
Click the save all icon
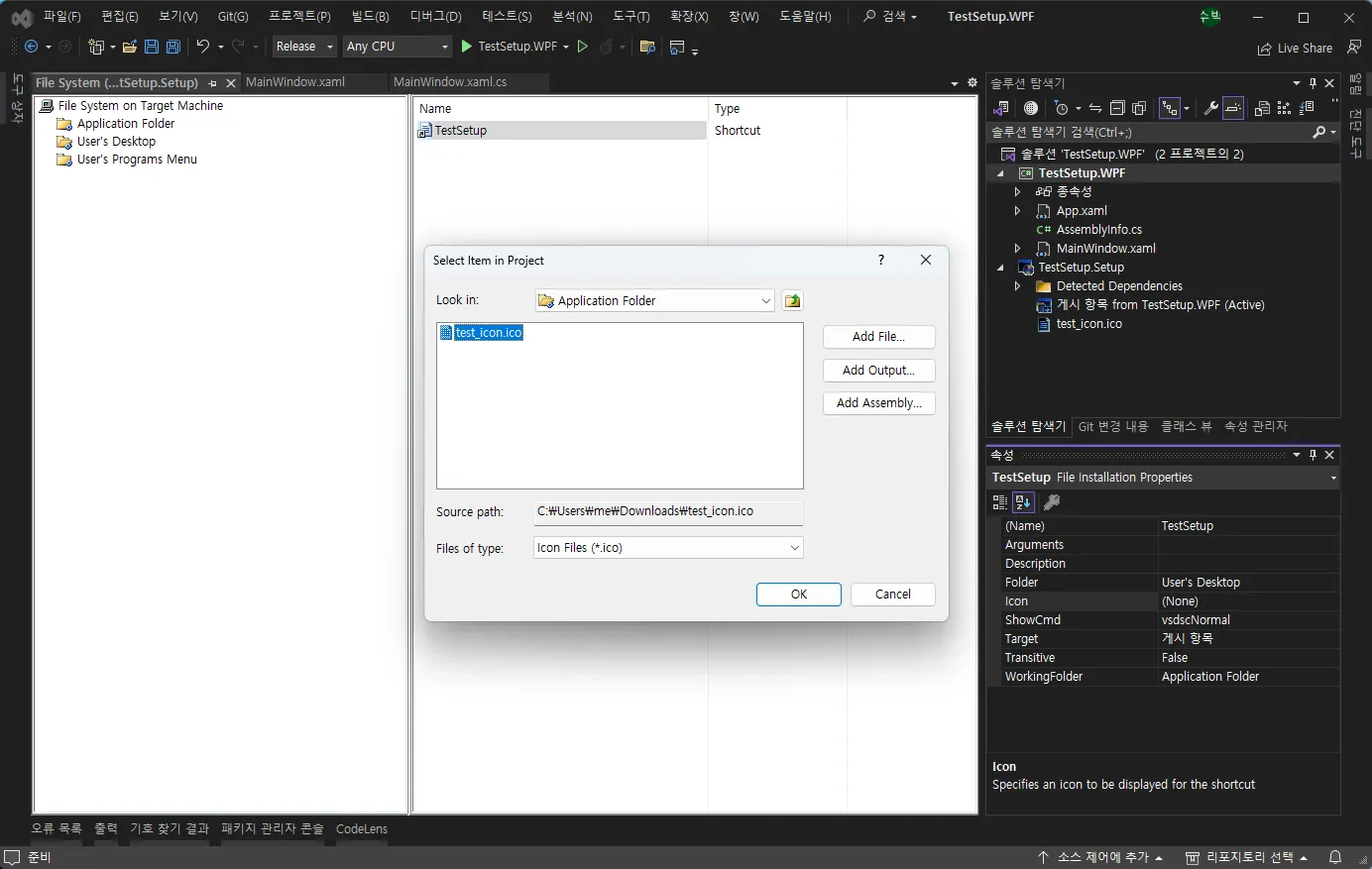tap(173, 47)
